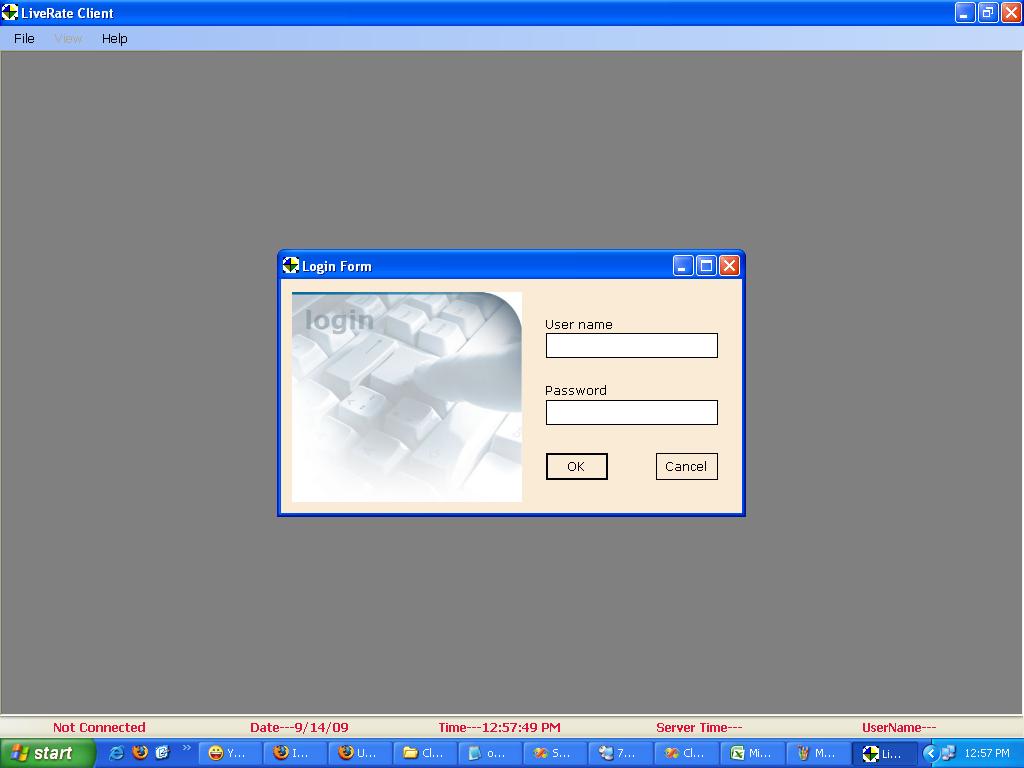Minimize the LiveRate Client window
1024x768 pixels.
pos(965,12)
